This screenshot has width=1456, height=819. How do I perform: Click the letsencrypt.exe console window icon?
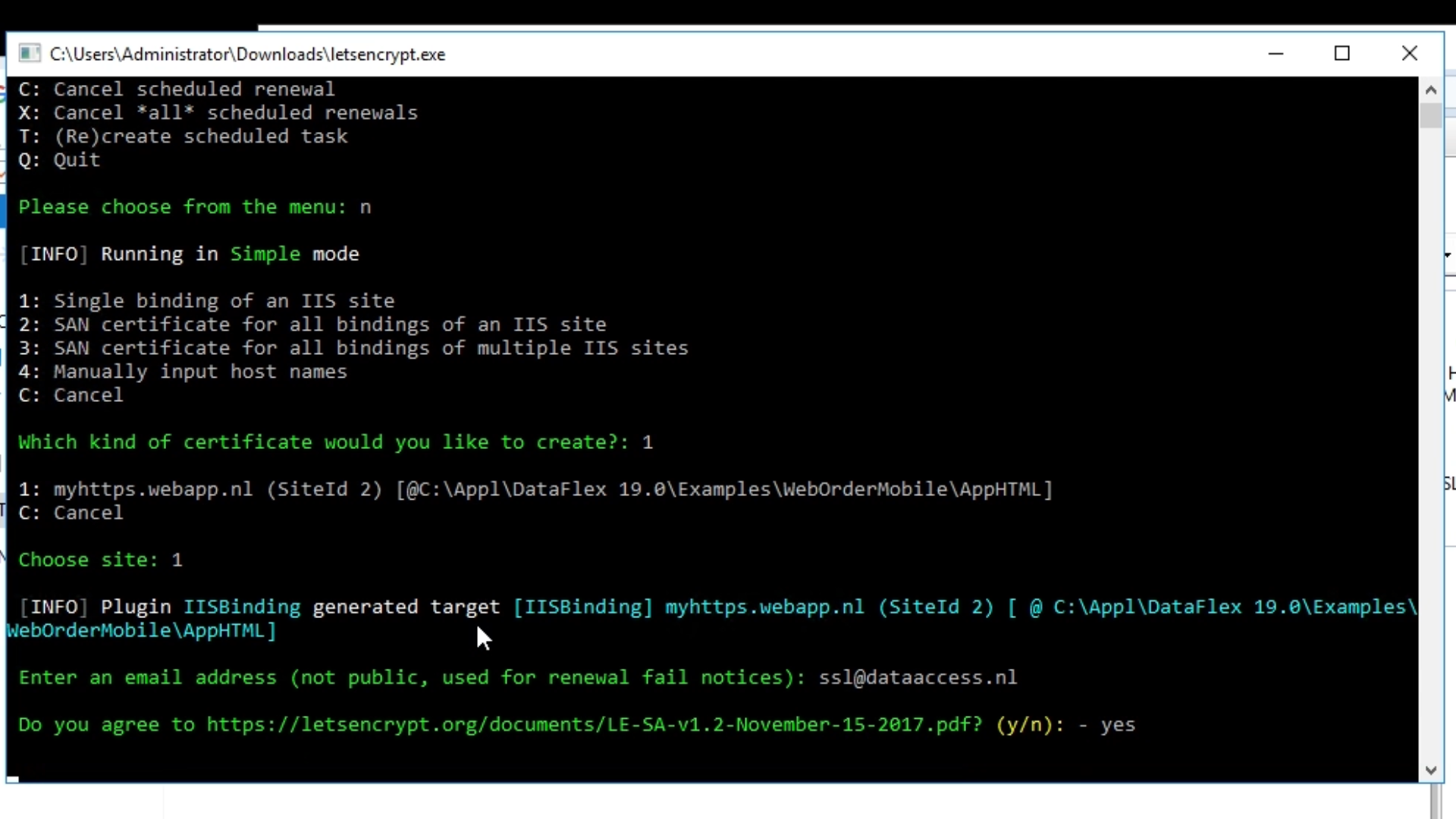click(x=30, y=54)
